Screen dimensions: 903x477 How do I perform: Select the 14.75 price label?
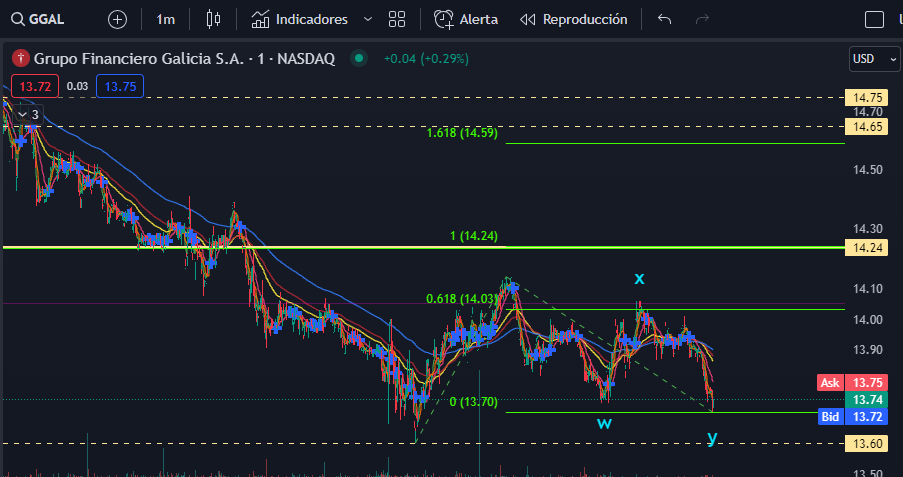click(866, 97)
